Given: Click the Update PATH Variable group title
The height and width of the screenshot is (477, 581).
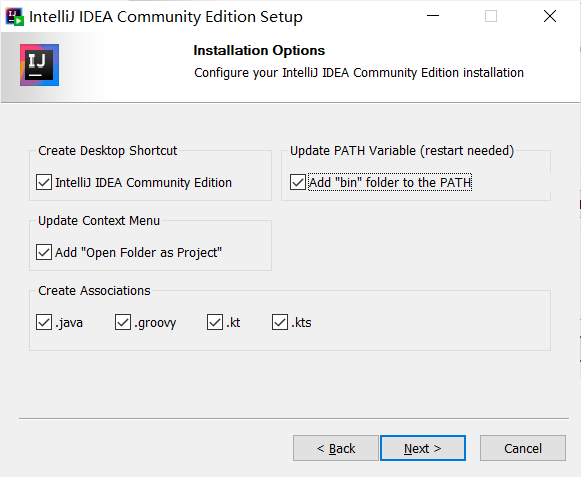Looking at the screenshot, I should coord(402,151).
